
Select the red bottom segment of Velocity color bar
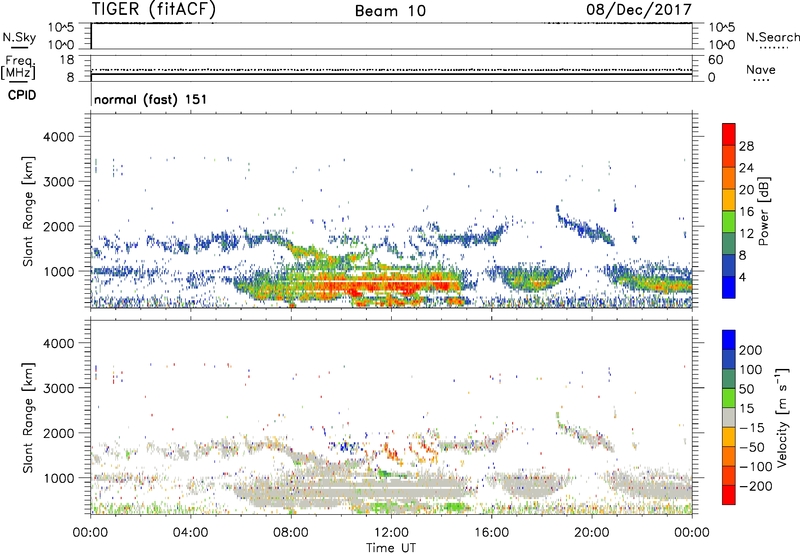[x=729, y=495]
